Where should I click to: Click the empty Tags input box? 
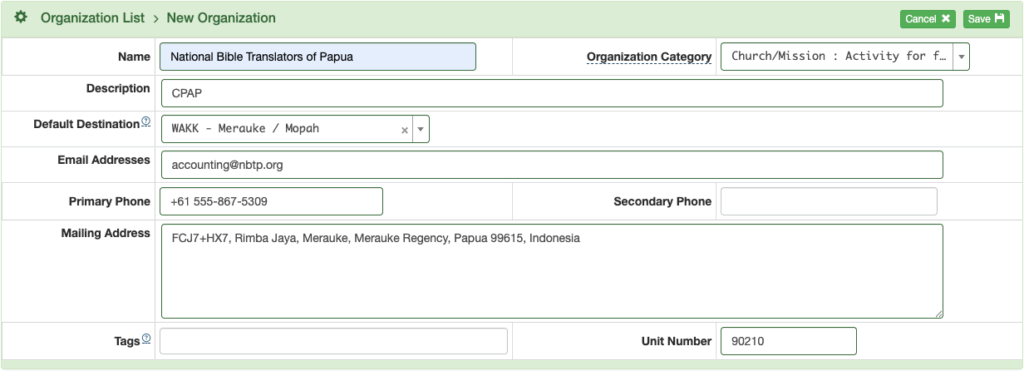334,341
